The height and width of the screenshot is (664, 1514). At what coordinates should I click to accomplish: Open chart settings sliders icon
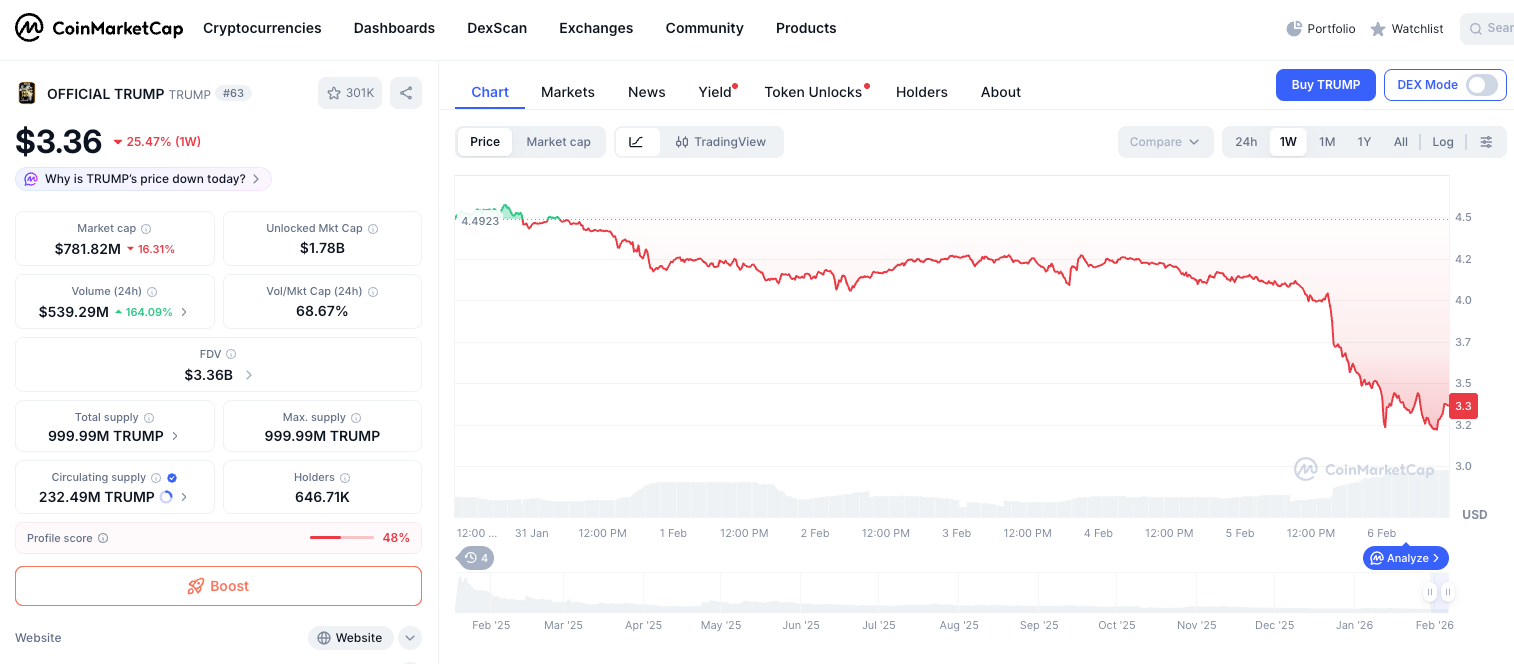point(1486,142)
